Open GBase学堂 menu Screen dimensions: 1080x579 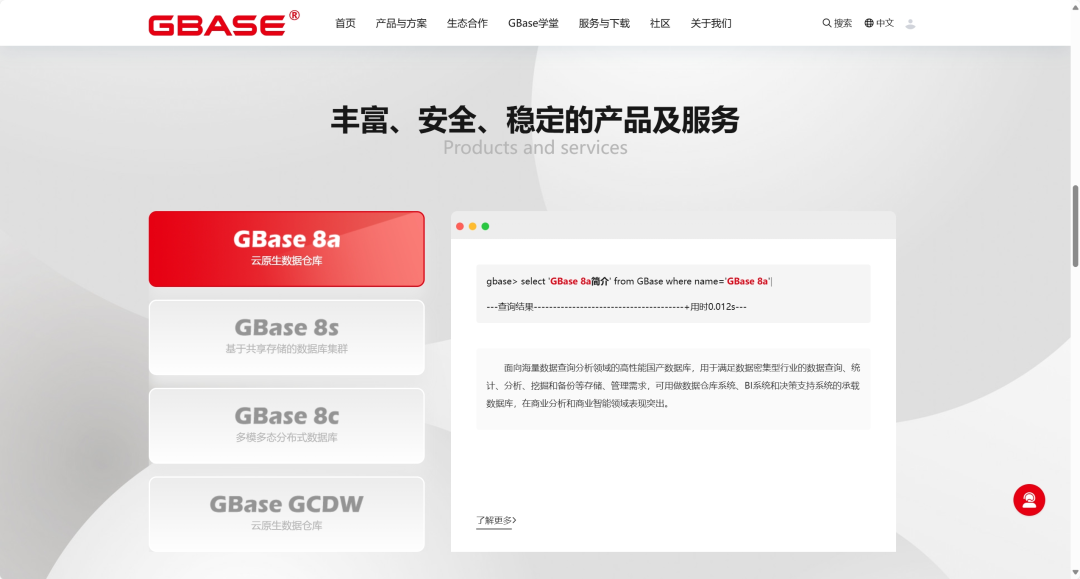tap(533, 23)
